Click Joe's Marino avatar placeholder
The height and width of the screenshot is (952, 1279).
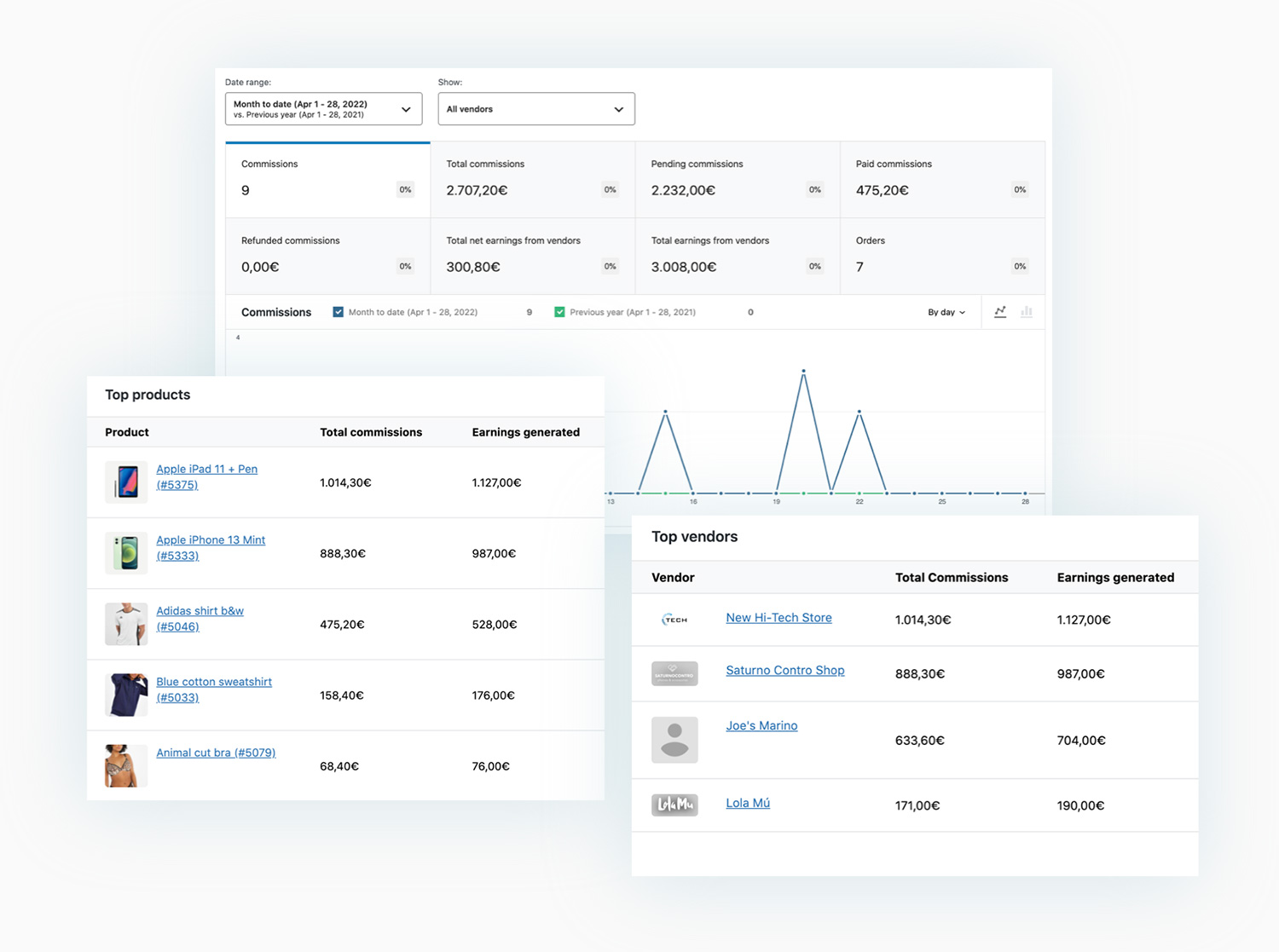674,740
